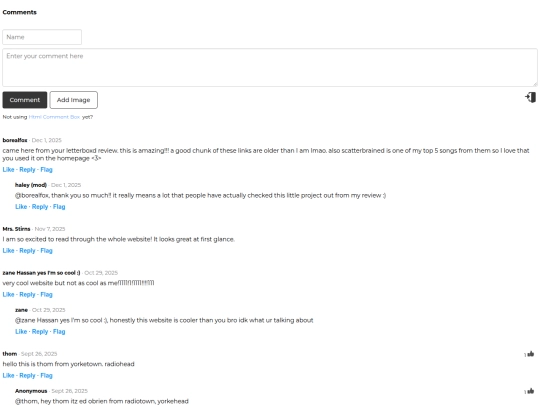Click the Name input field

[42, 37]
